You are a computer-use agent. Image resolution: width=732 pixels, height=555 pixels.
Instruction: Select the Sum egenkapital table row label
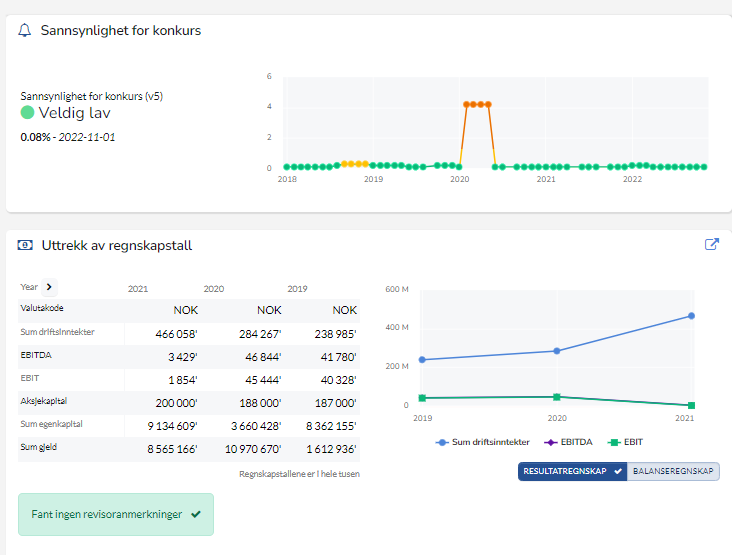point(50,424)
